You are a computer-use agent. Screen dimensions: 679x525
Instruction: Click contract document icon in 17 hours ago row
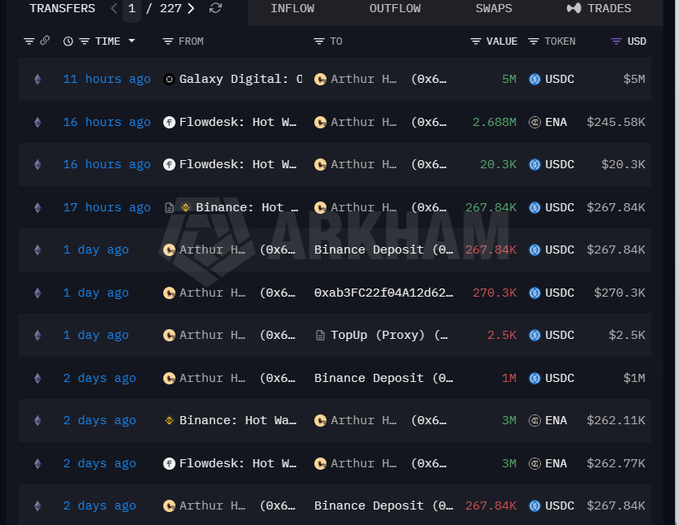(x=169, y=208)
